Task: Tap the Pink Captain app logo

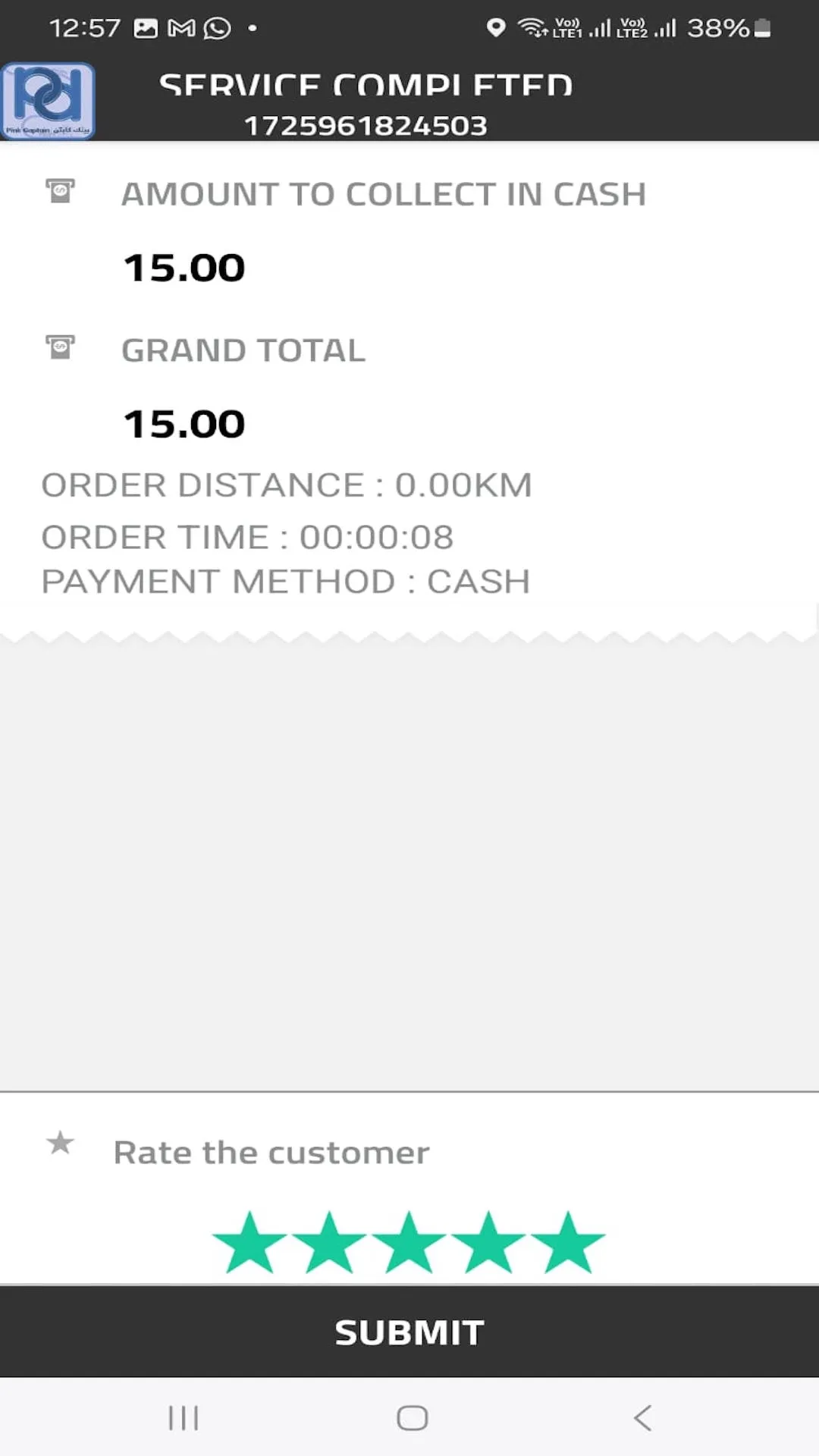Action: [48, 101]
